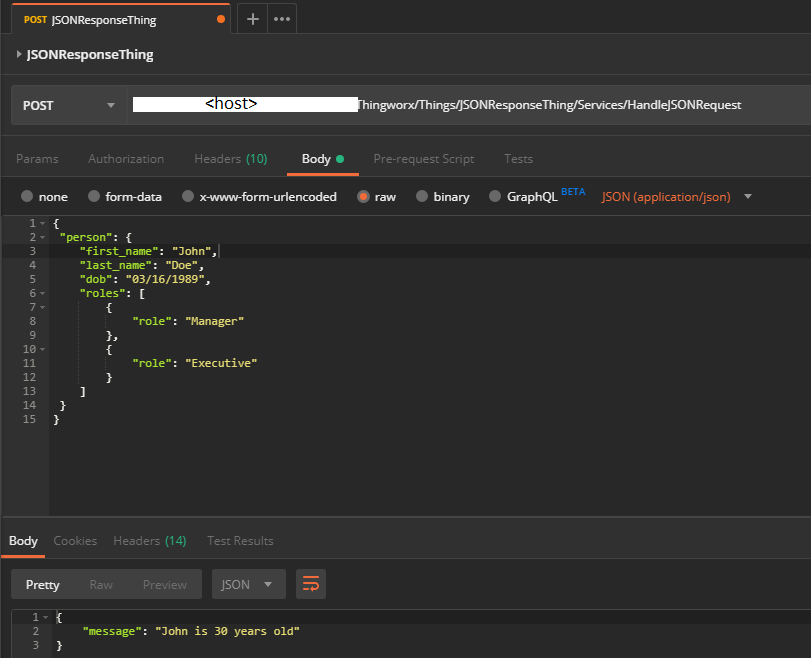
Task: Open a new request tab with plus icon
Action: point(253,19)
